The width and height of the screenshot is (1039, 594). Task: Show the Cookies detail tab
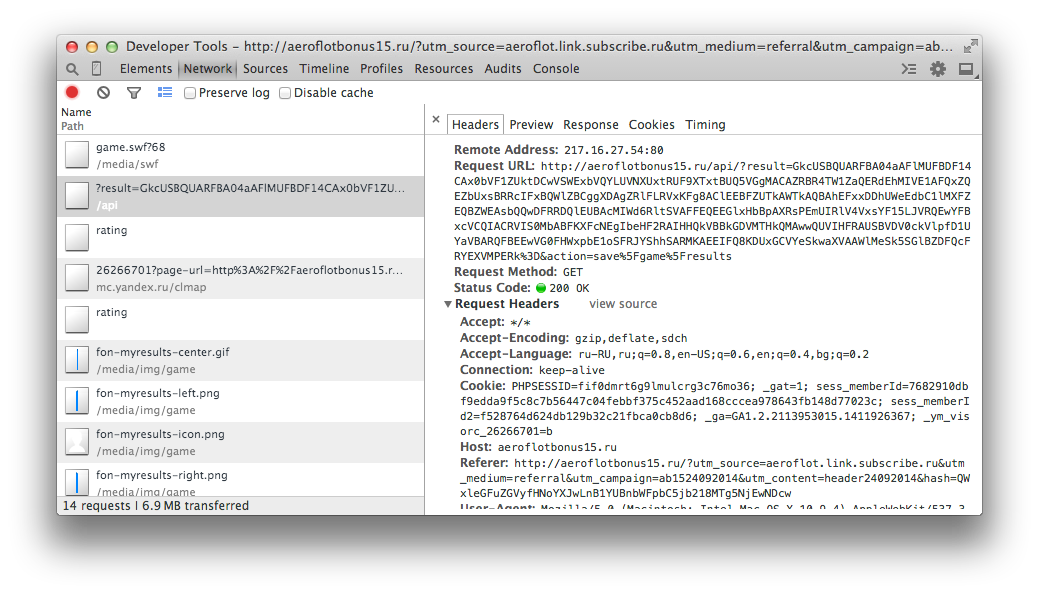[x=651, y=125]
